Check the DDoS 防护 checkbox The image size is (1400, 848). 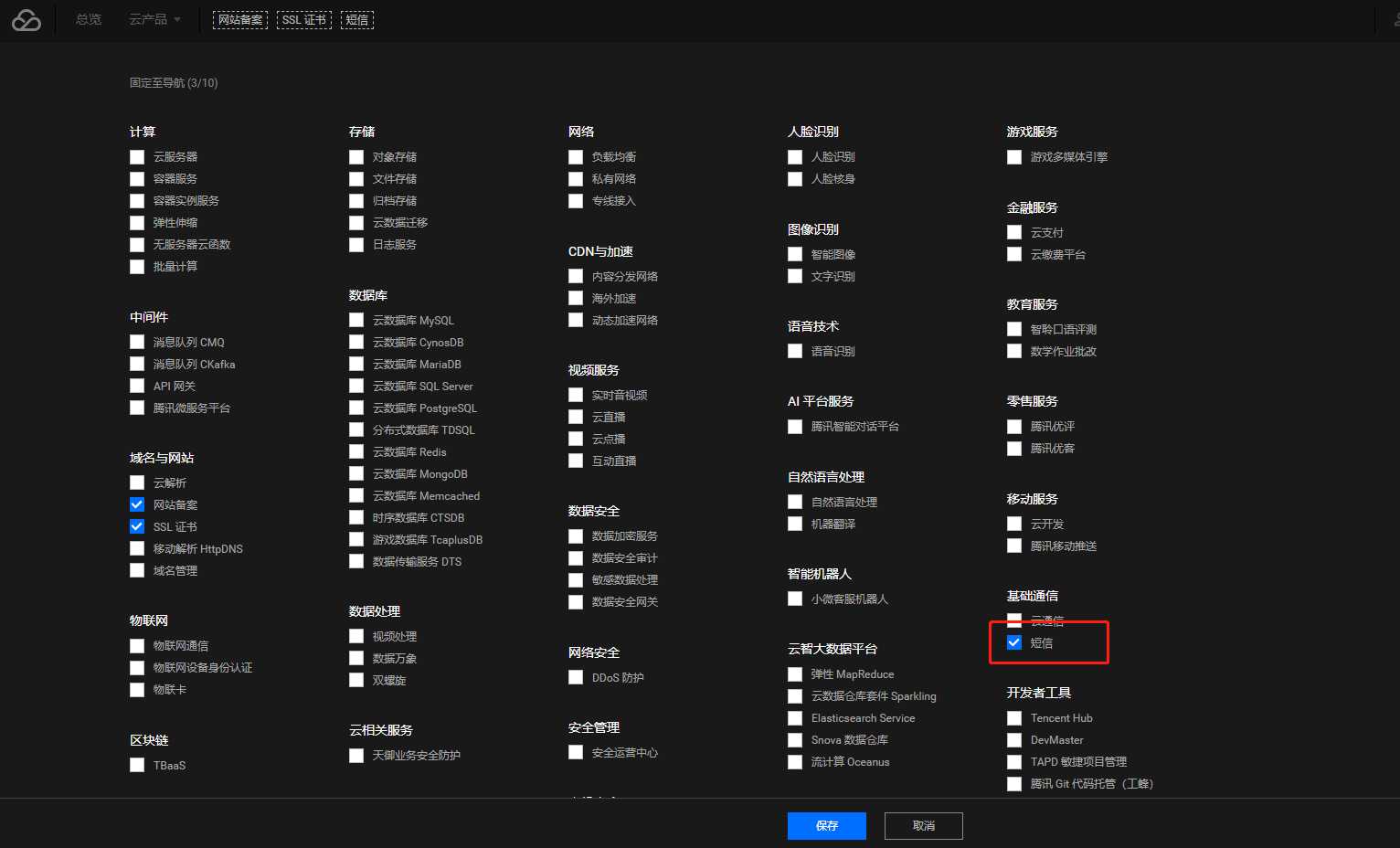[576, 677]
